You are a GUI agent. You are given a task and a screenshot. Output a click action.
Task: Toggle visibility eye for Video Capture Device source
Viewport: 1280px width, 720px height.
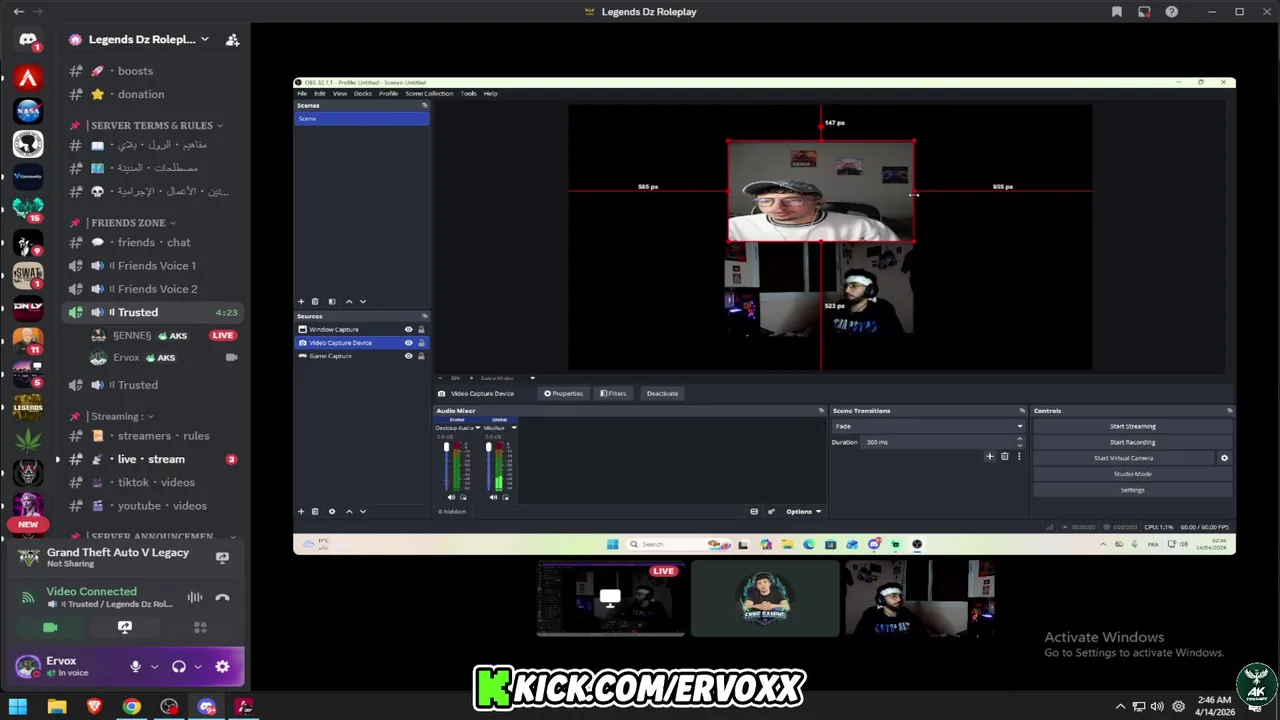click(x=408, y=343)
